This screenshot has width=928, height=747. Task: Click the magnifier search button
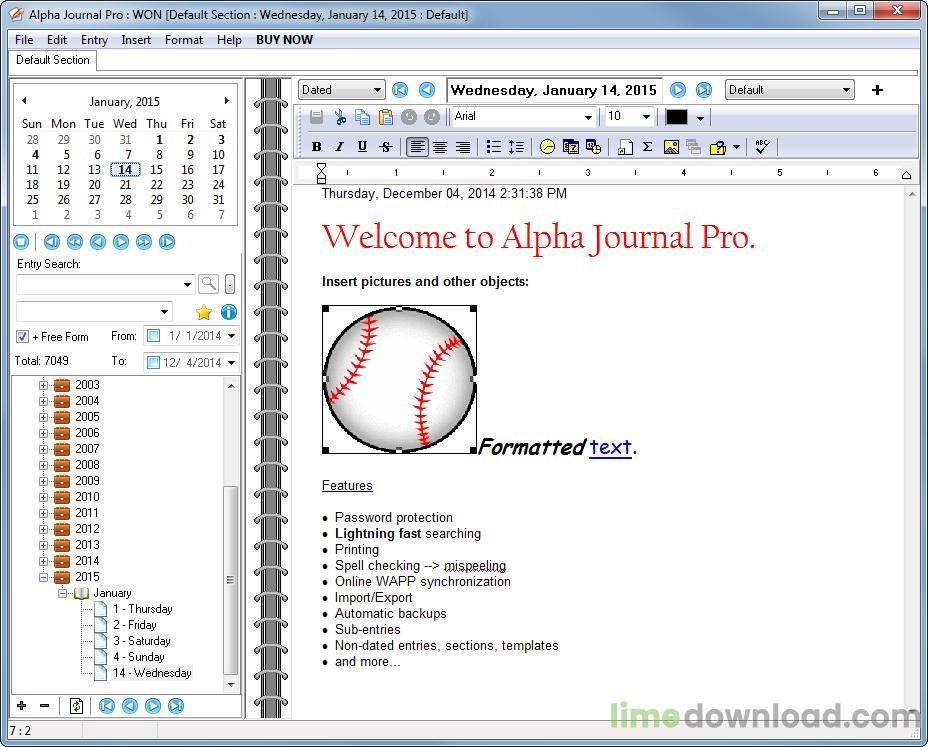pos(208,284)
